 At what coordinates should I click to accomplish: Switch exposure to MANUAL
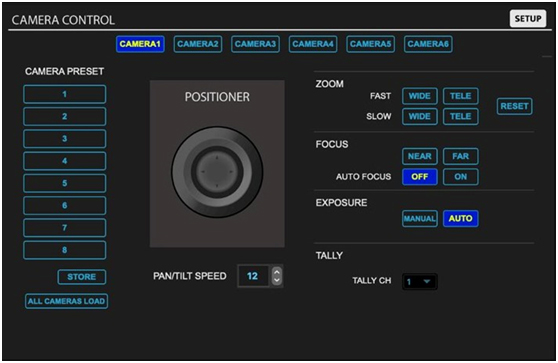coord(420,219)
